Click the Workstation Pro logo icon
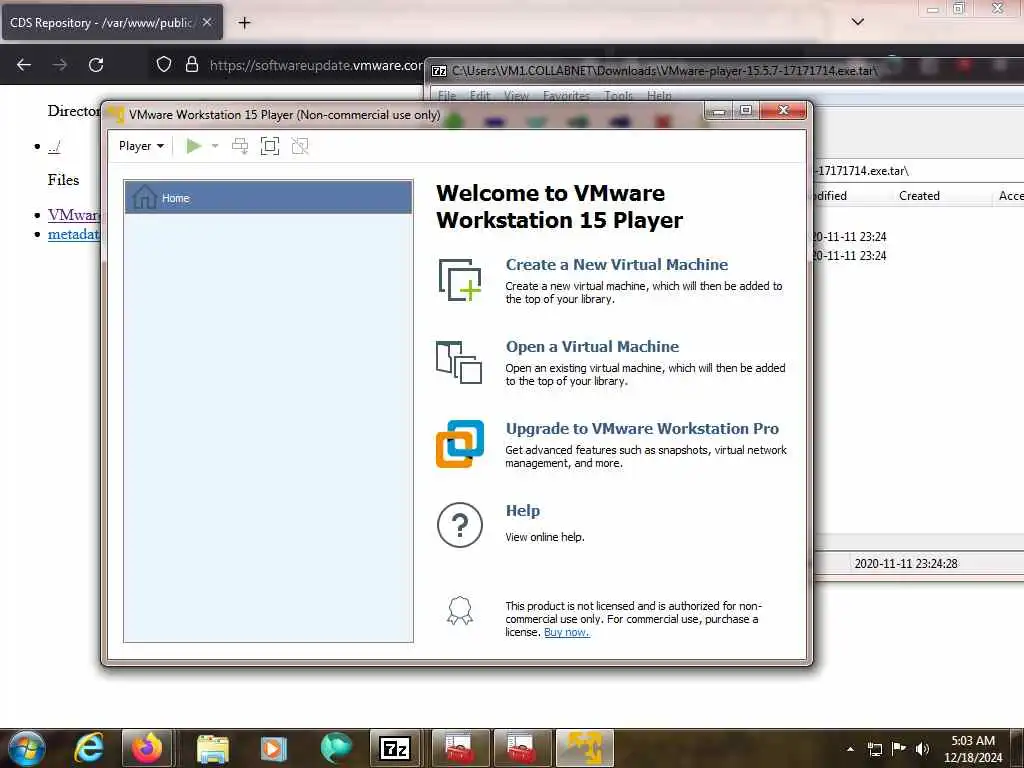Viewport: 1024px width, 768px height. coord(460,444)
